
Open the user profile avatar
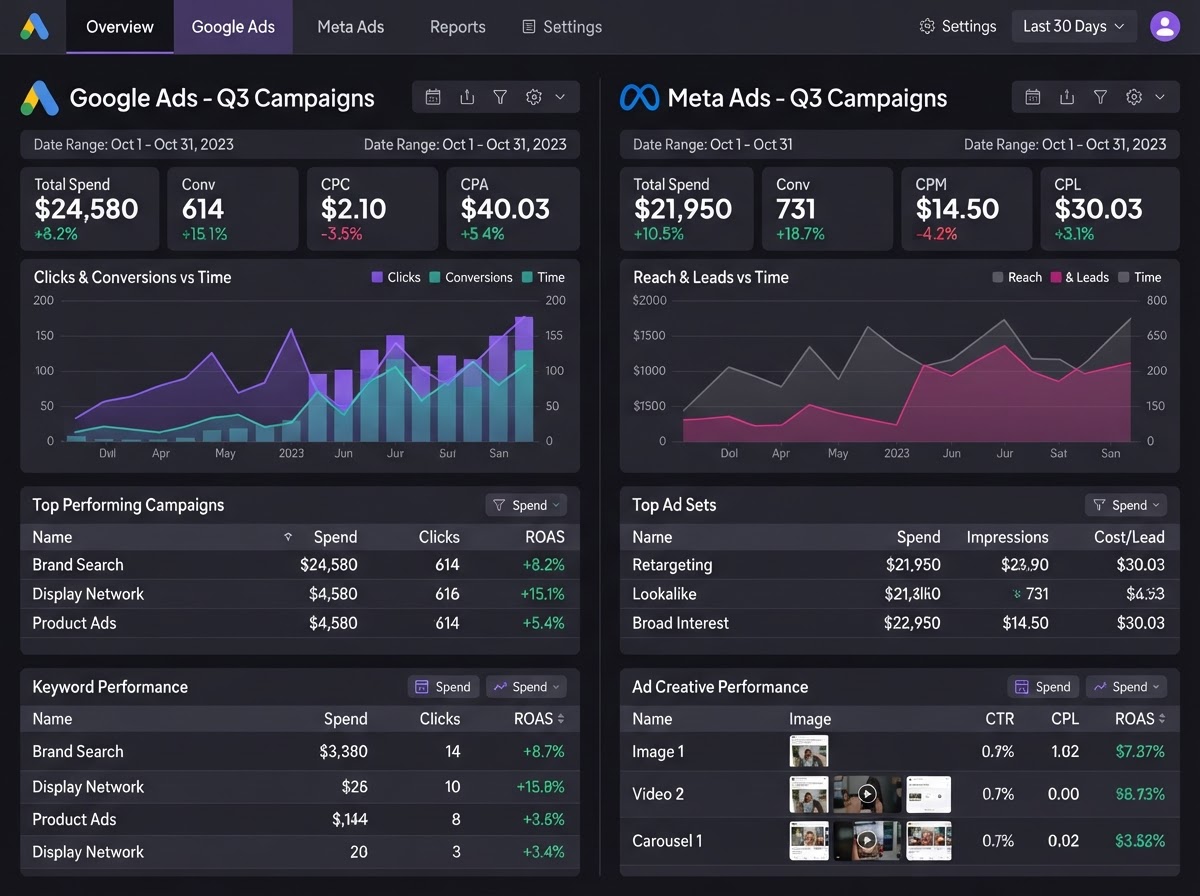(x=1165, y=26)
